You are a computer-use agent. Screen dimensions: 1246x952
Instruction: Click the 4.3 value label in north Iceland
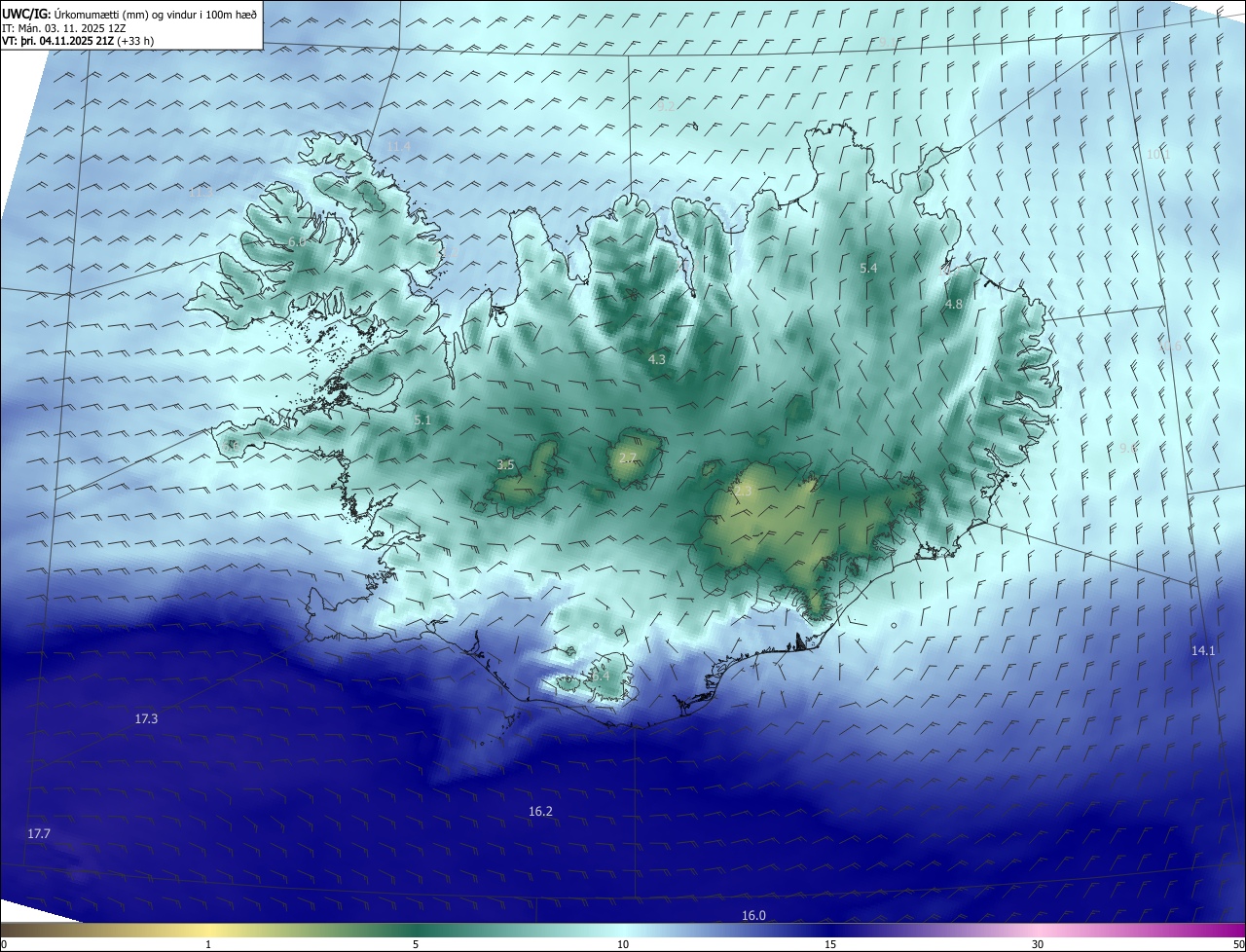tap(657, 360)
